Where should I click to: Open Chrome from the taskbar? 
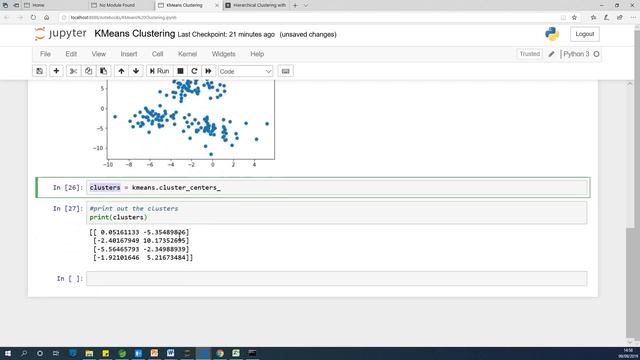pos(220,353)
